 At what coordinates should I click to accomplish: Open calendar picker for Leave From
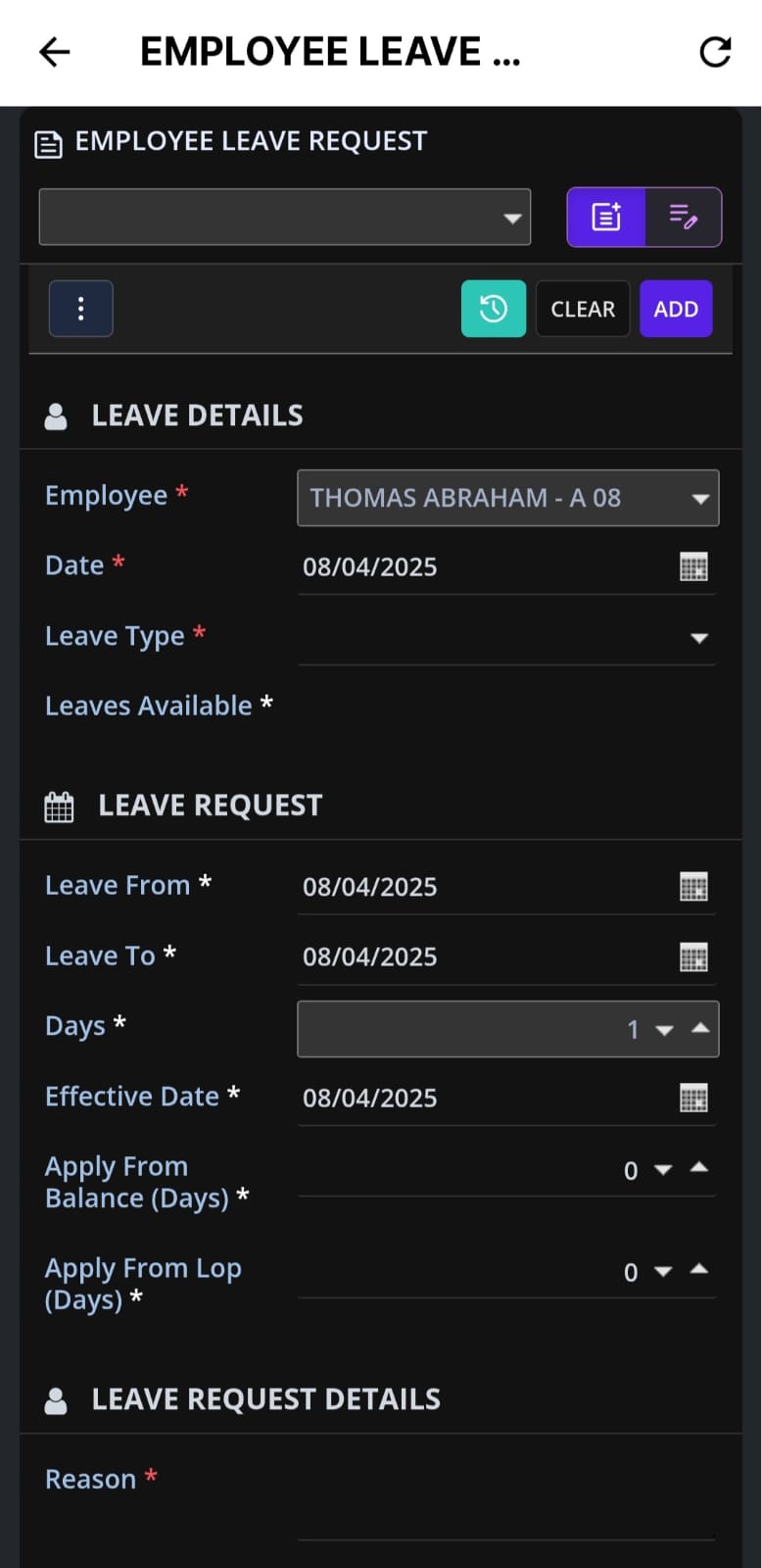[693, 887]
